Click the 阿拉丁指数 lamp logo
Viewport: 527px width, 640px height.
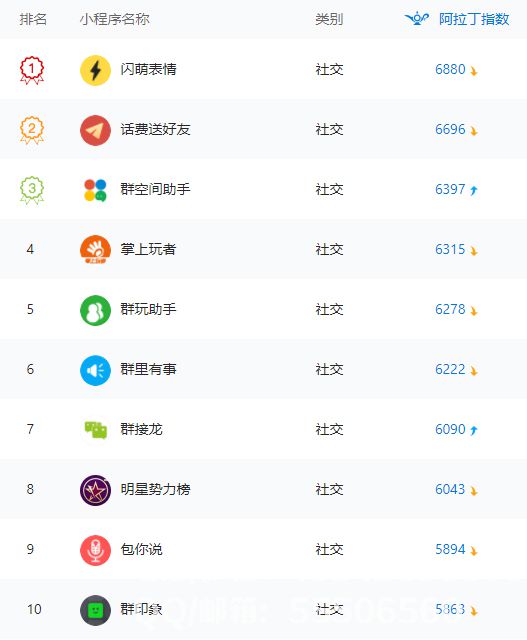click(x=417, y=19)
